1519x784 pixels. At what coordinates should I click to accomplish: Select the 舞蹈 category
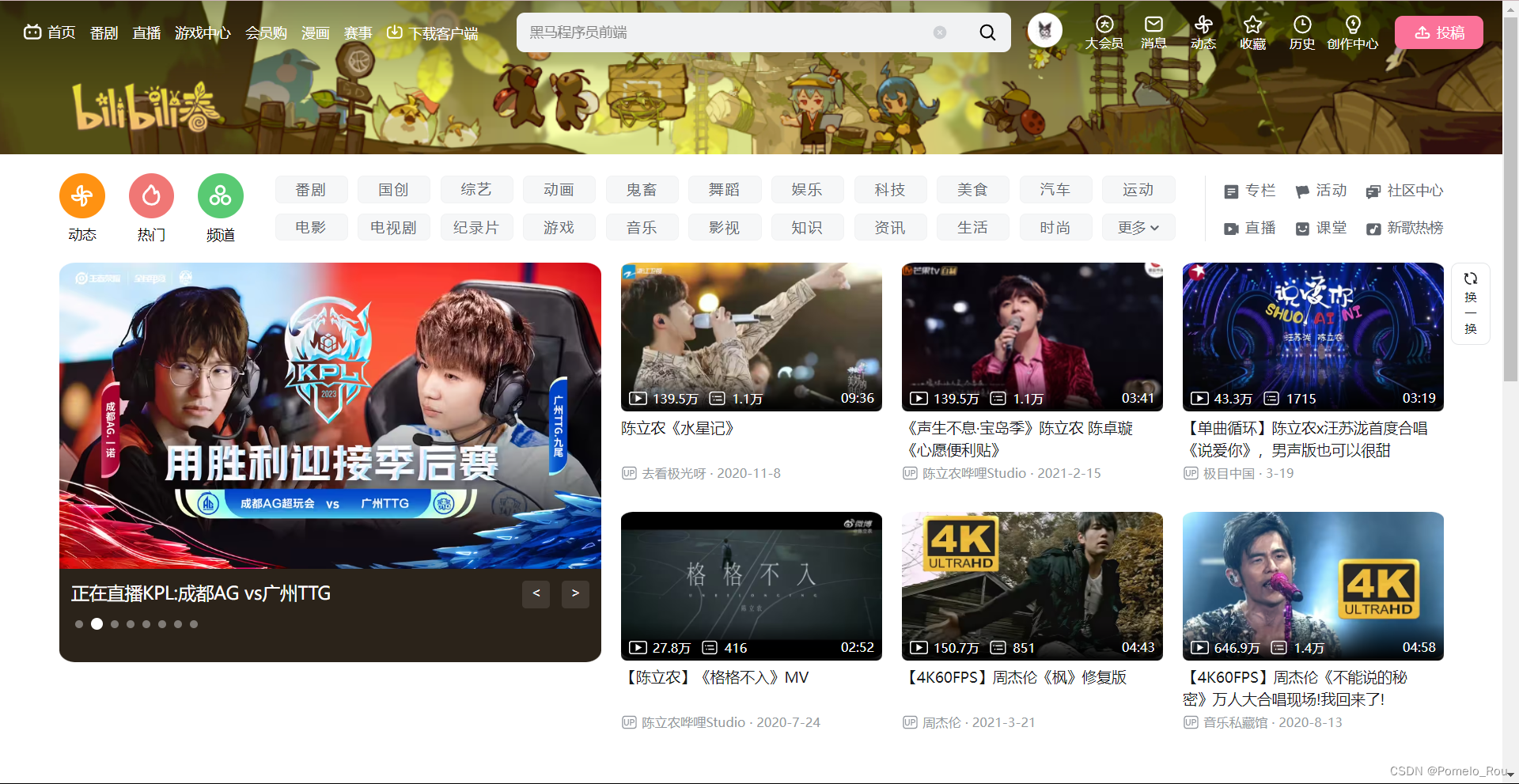[x=724, y=190]
